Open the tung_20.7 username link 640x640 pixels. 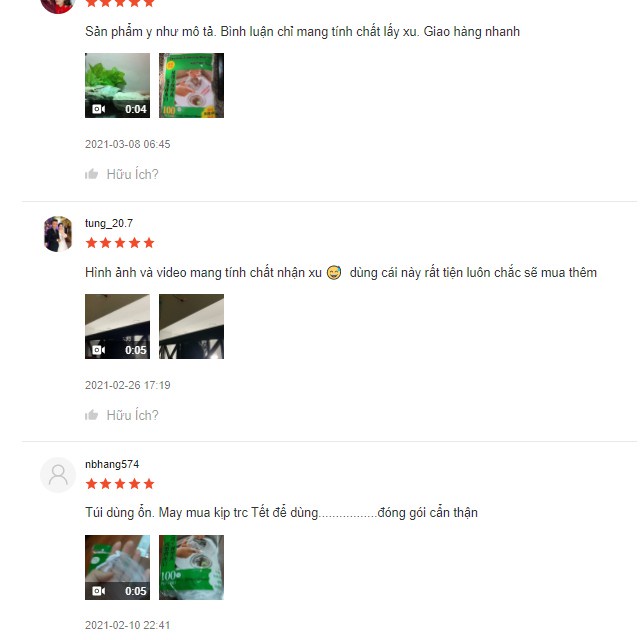(x=109, y=223)
